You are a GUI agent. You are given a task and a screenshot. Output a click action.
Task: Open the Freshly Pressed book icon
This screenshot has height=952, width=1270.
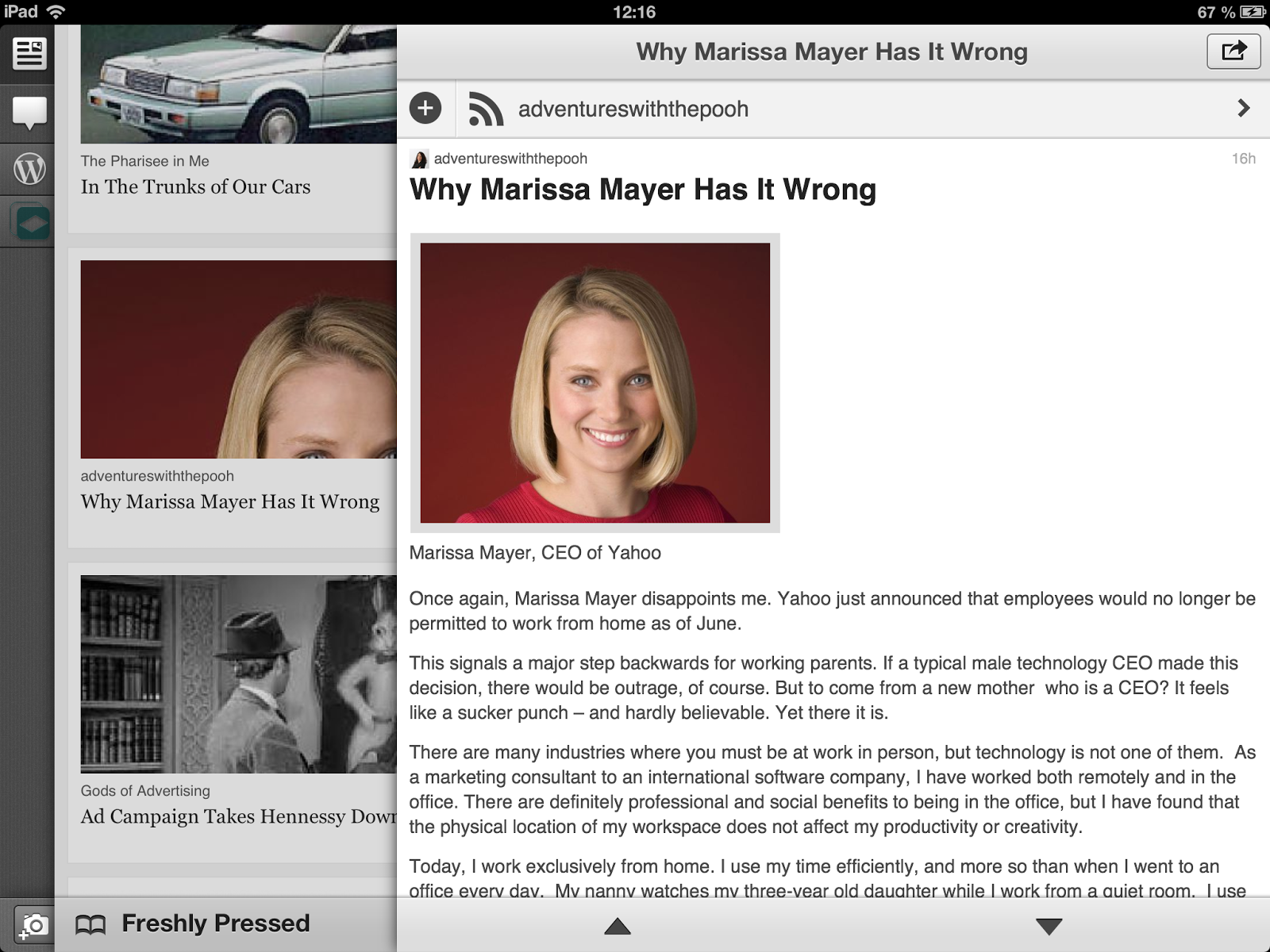click(90, 924)
